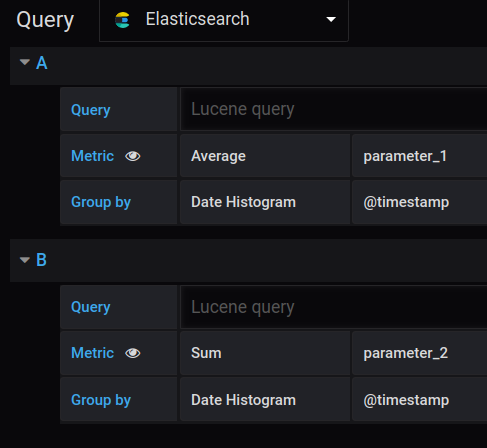Select the parameter_2 field segment
The height and width of the screenshot is (448, 487).
[419, 353]
